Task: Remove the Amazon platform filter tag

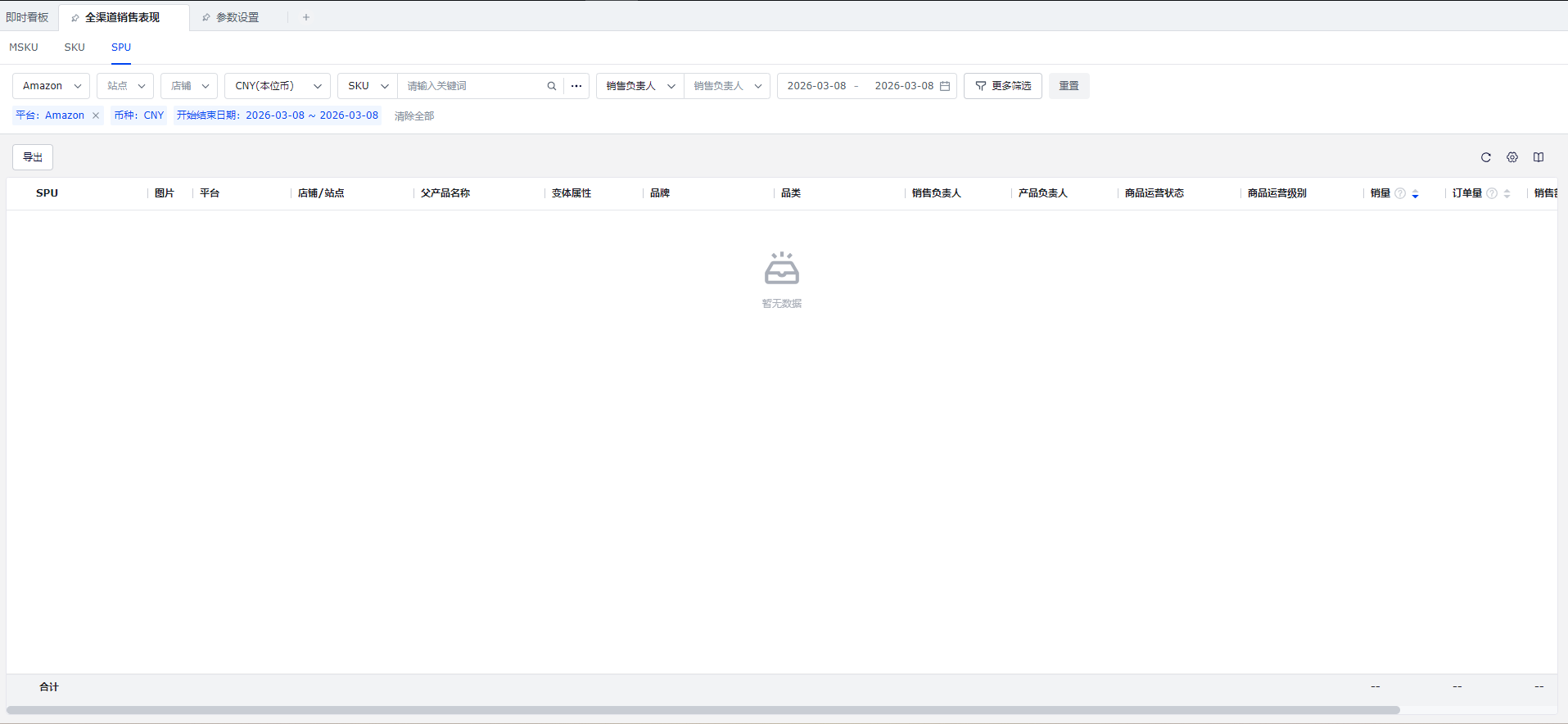Action: click(x=96, y=115)
